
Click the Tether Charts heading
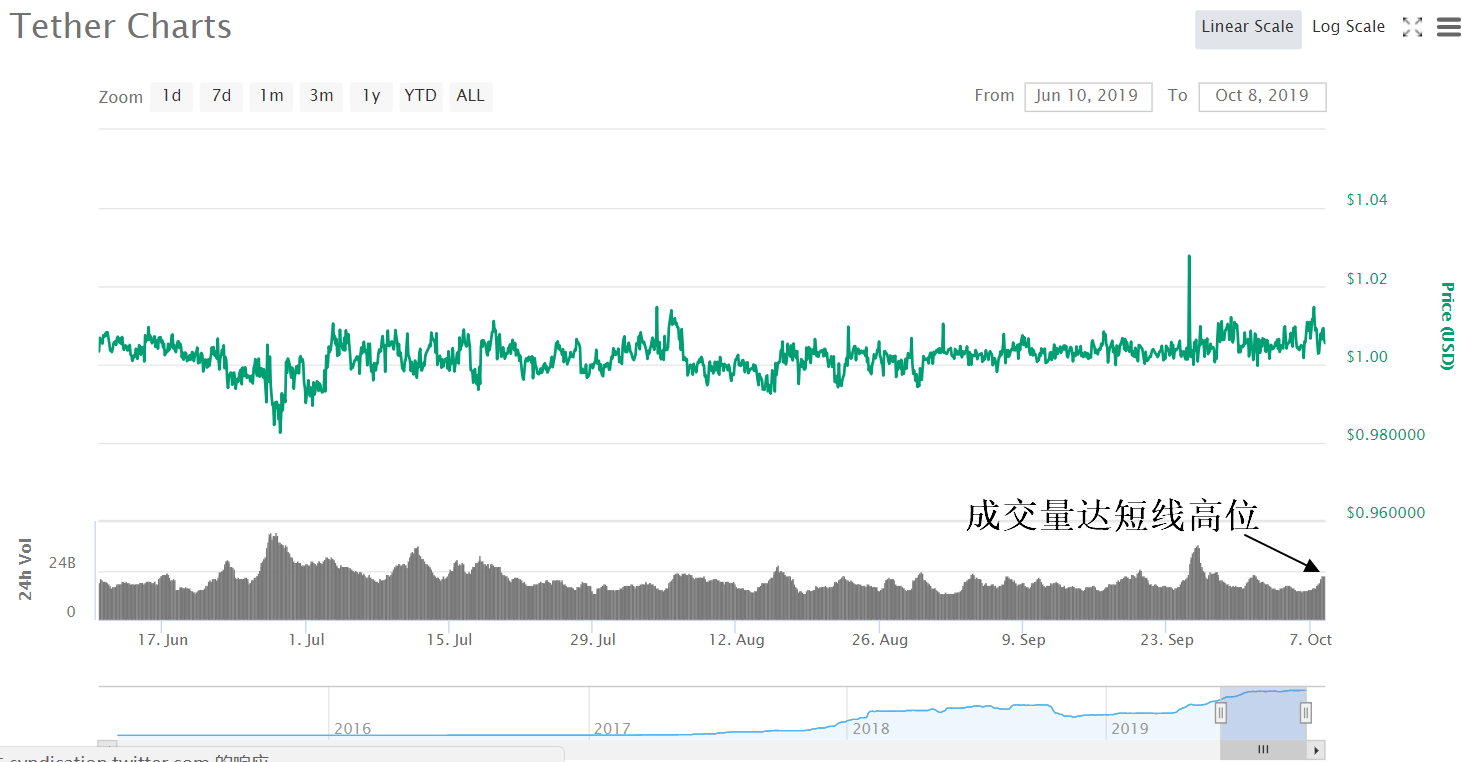click(x=121, y=26)
